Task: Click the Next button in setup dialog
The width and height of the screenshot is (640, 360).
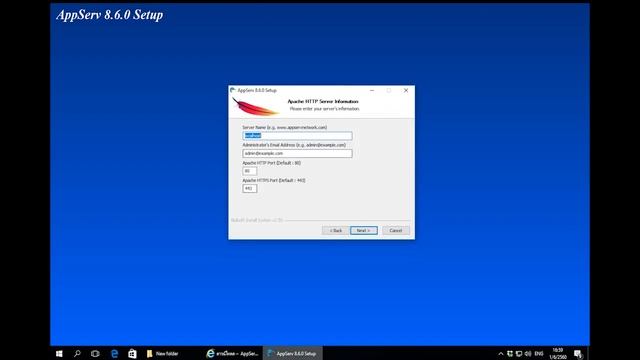Action: coord(364,231)
